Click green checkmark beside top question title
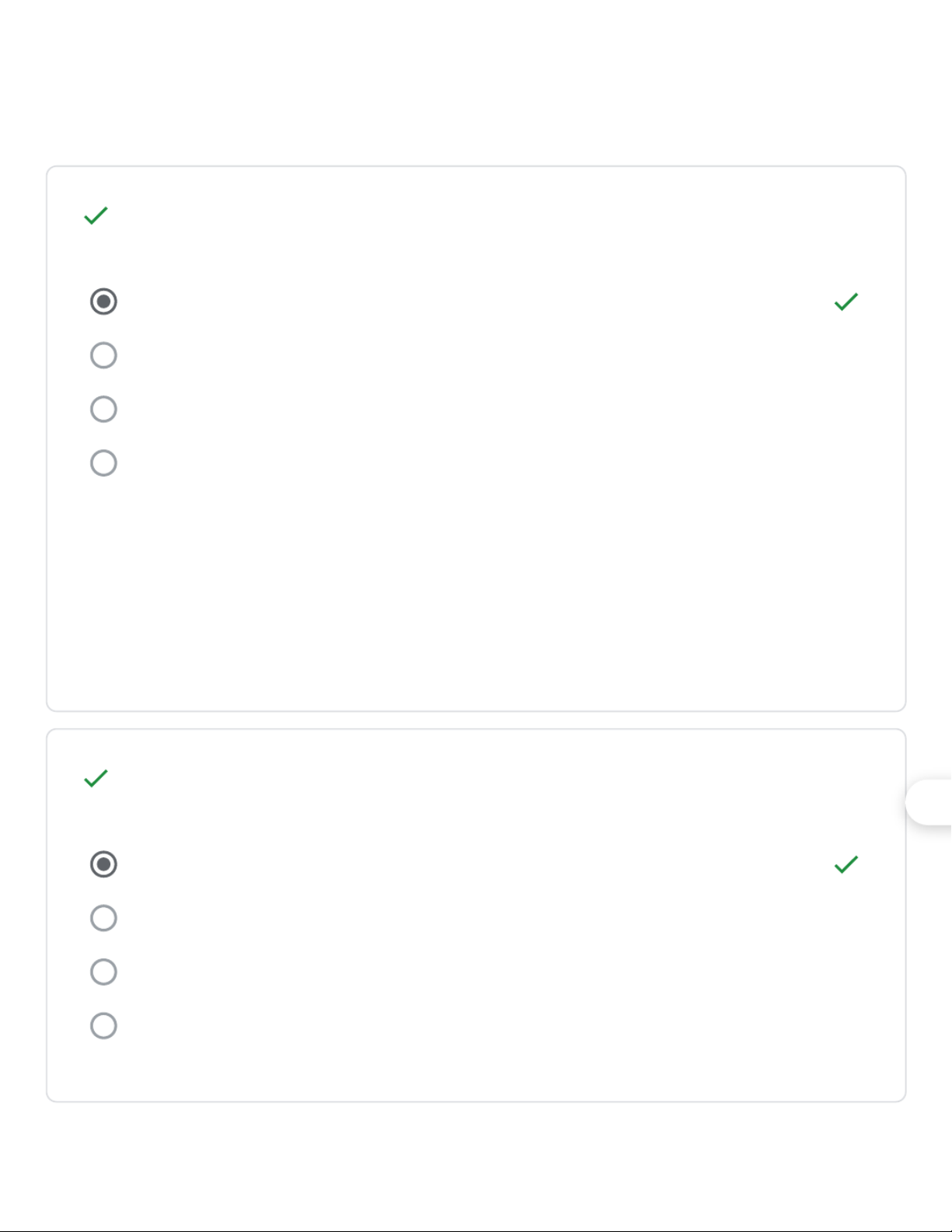952x1232 pixels. [96, 215]
